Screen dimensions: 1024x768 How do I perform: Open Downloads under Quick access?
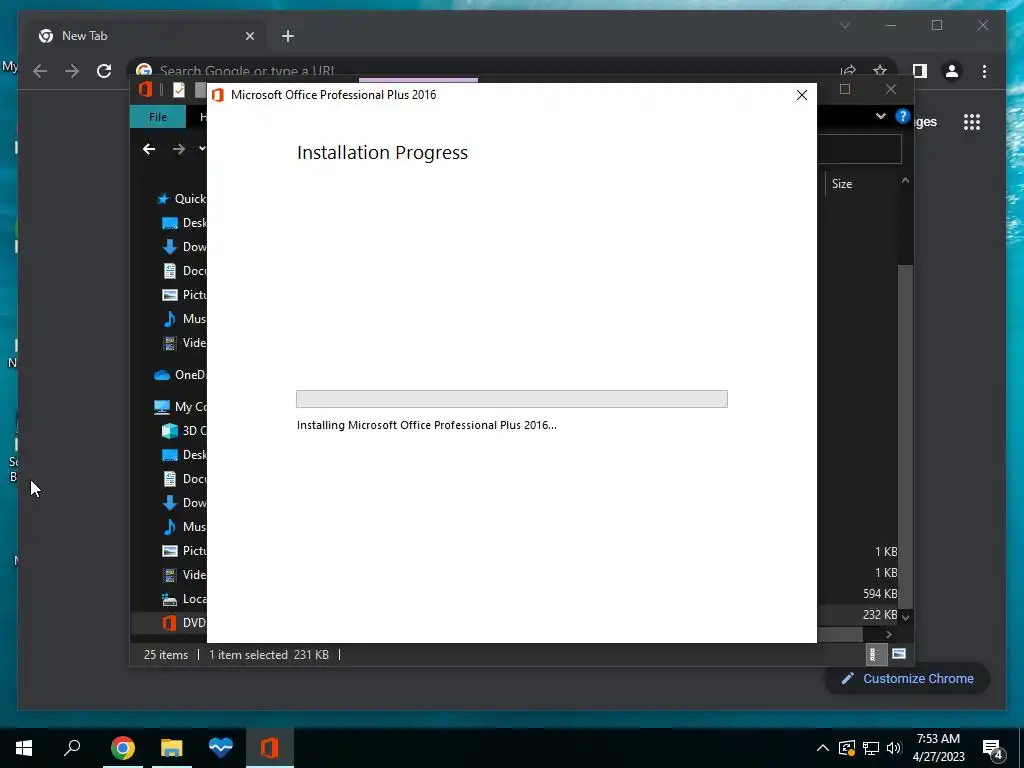coord(184,246)
